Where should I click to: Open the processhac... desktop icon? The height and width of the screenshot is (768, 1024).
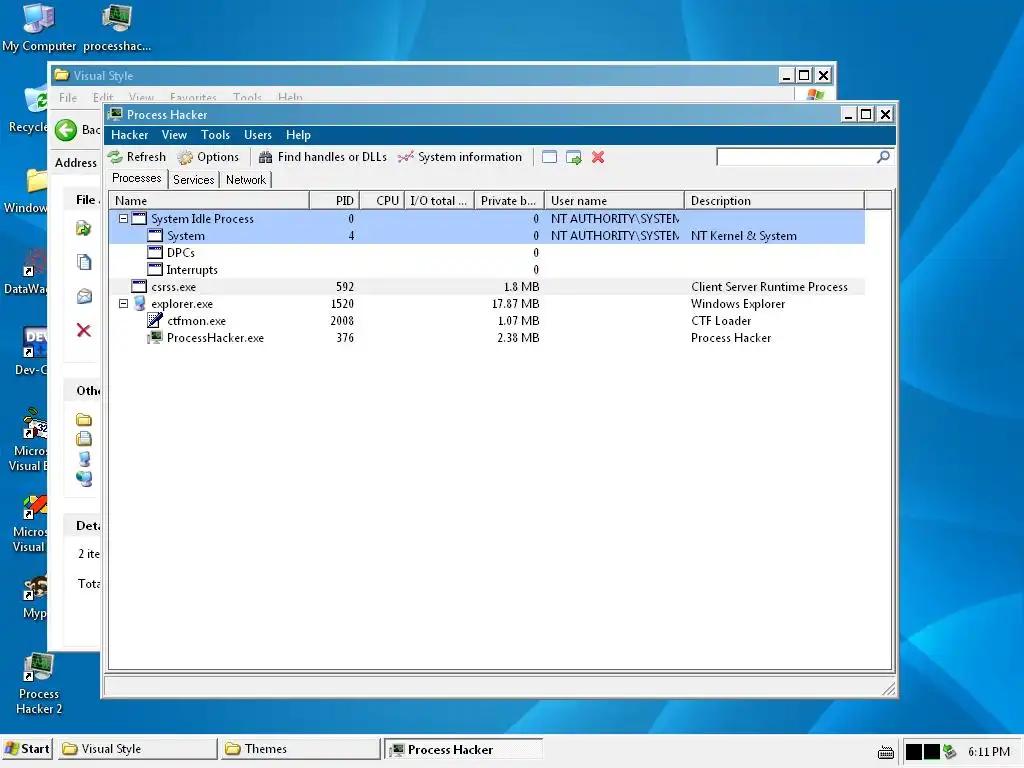117,28
